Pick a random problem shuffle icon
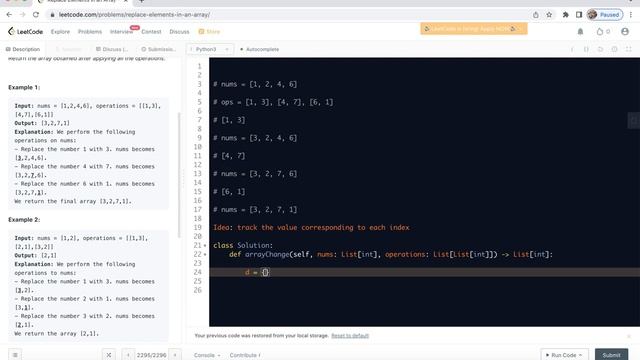640x360 pixels. pos(109,355)
